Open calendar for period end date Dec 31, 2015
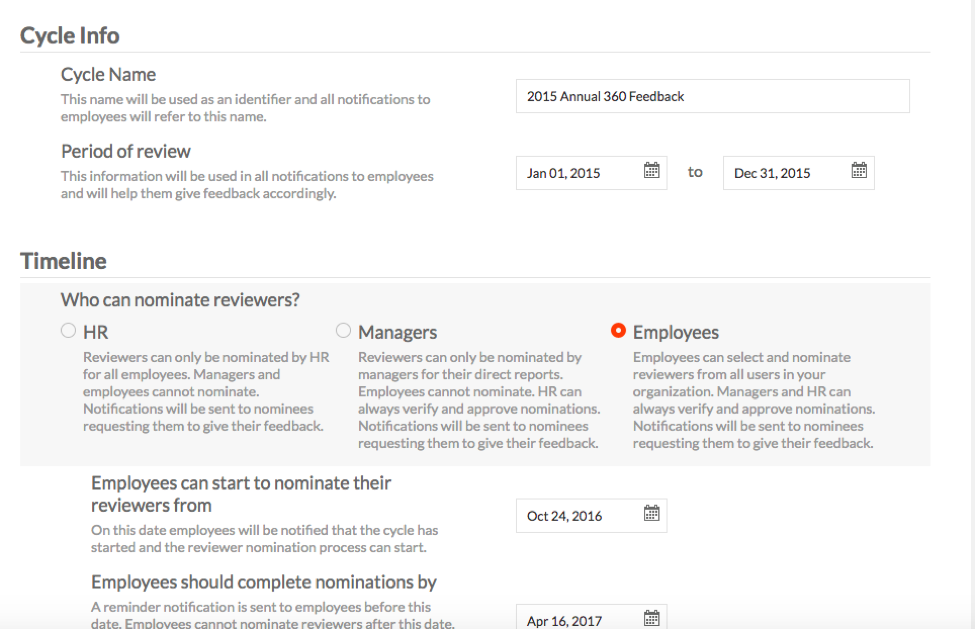 click(859, 170)
